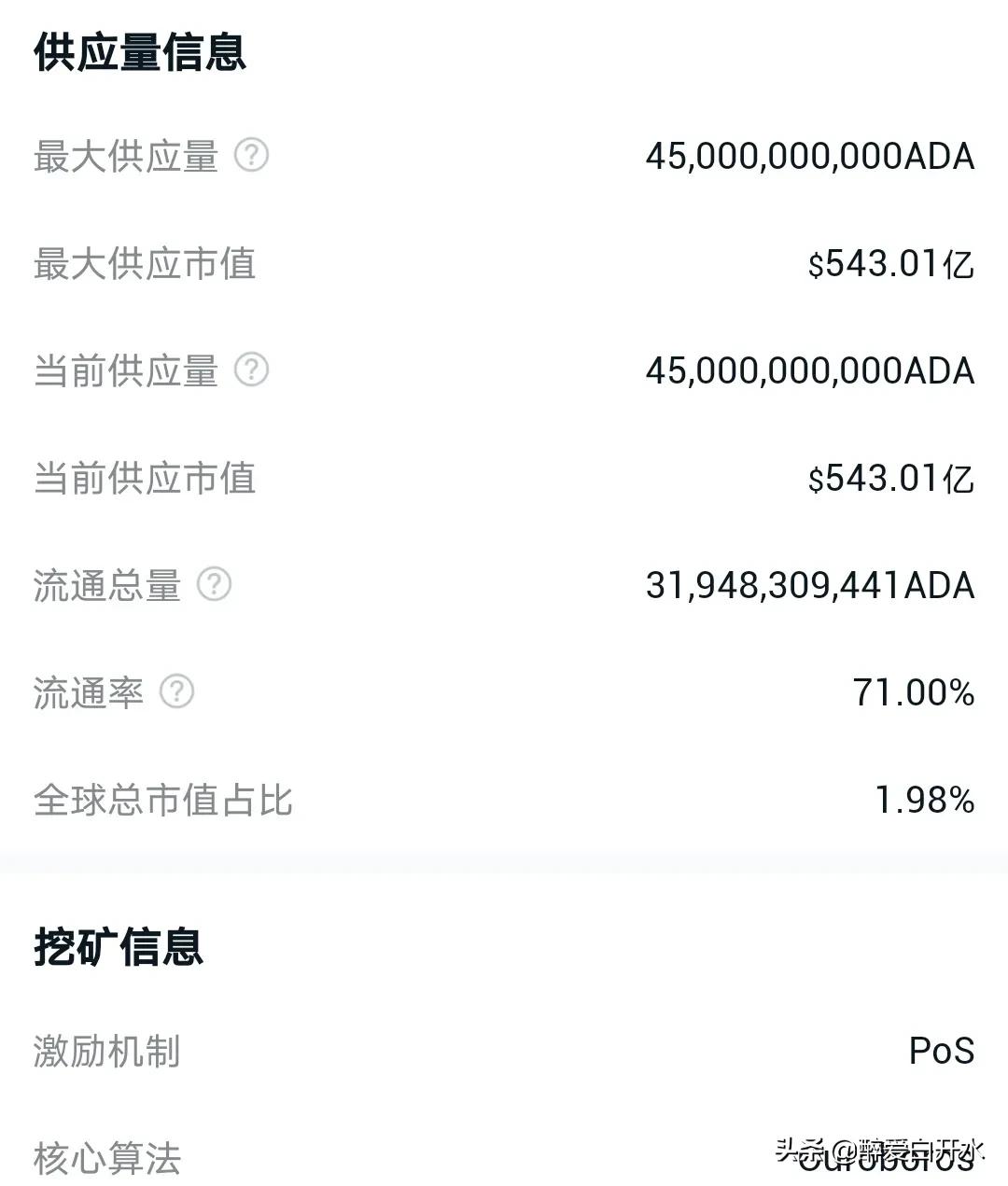Select the 挖矿信息 section heading
This screenshot has width=1008, height=1186.
(119, 946)
